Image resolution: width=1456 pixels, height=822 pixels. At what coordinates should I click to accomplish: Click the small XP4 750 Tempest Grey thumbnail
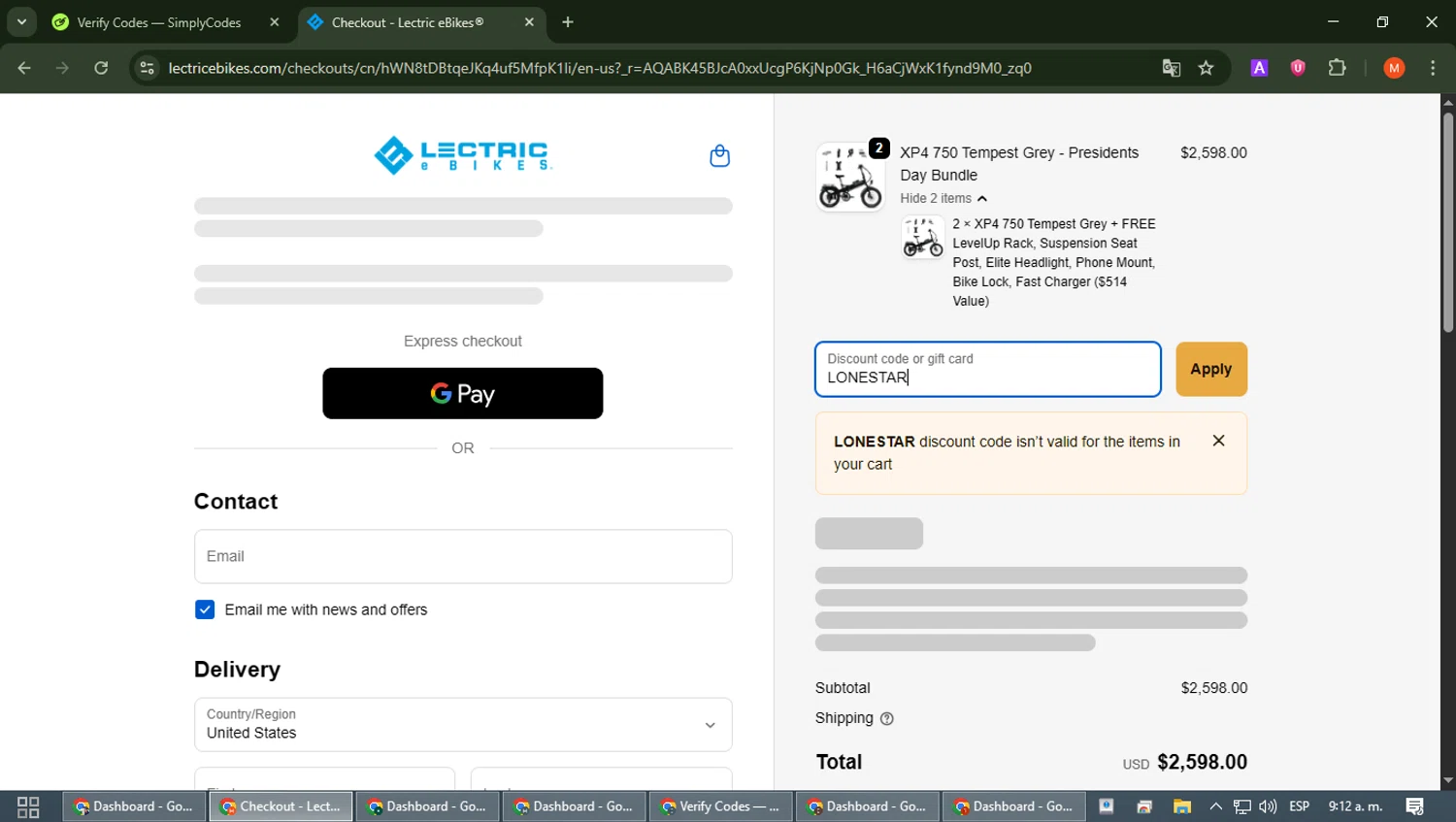(922, 238)
